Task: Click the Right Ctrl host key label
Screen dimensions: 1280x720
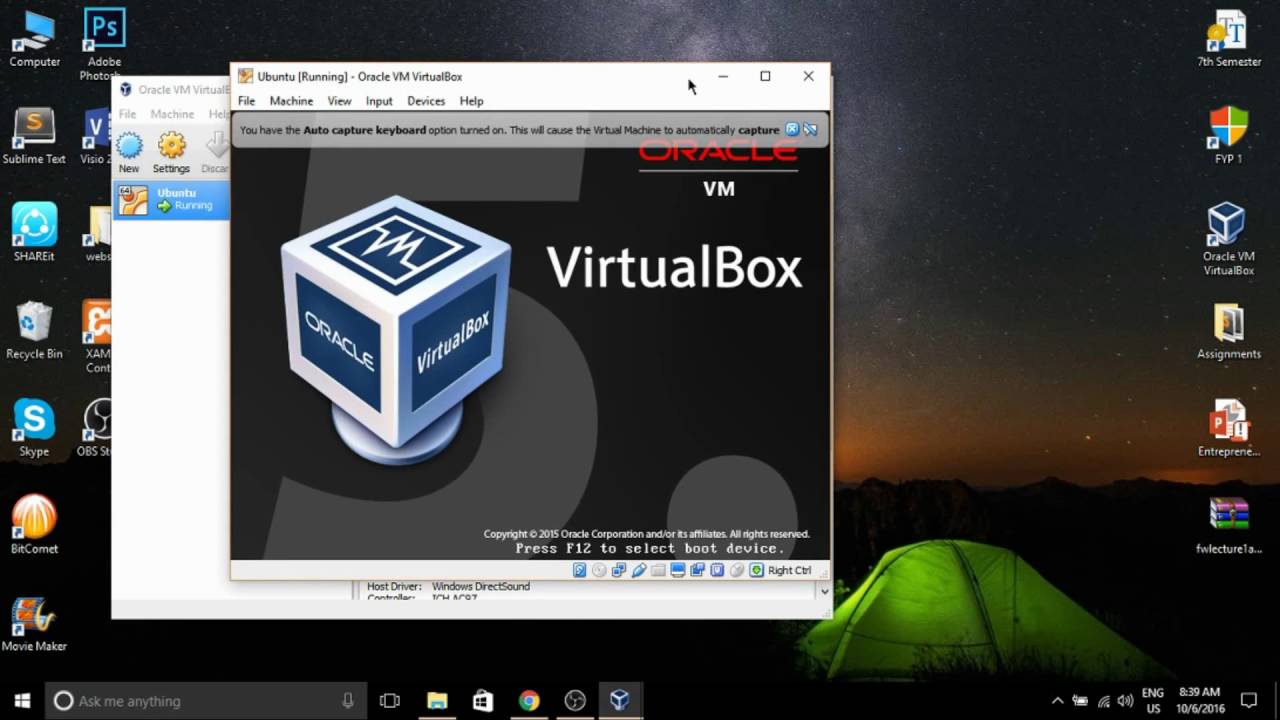Action: pyautogui.click(x=789, y=570)
